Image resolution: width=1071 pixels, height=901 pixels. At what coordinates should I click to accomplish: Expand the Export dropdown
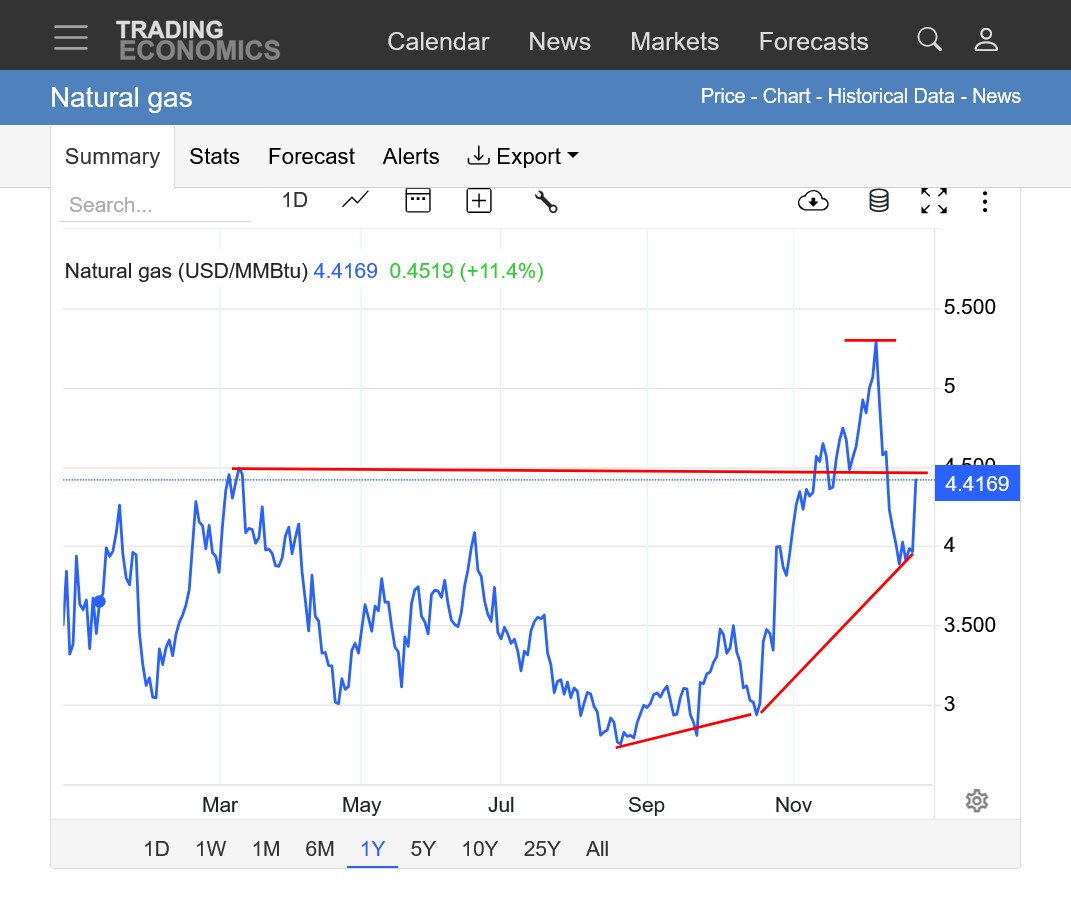(522, 157)
